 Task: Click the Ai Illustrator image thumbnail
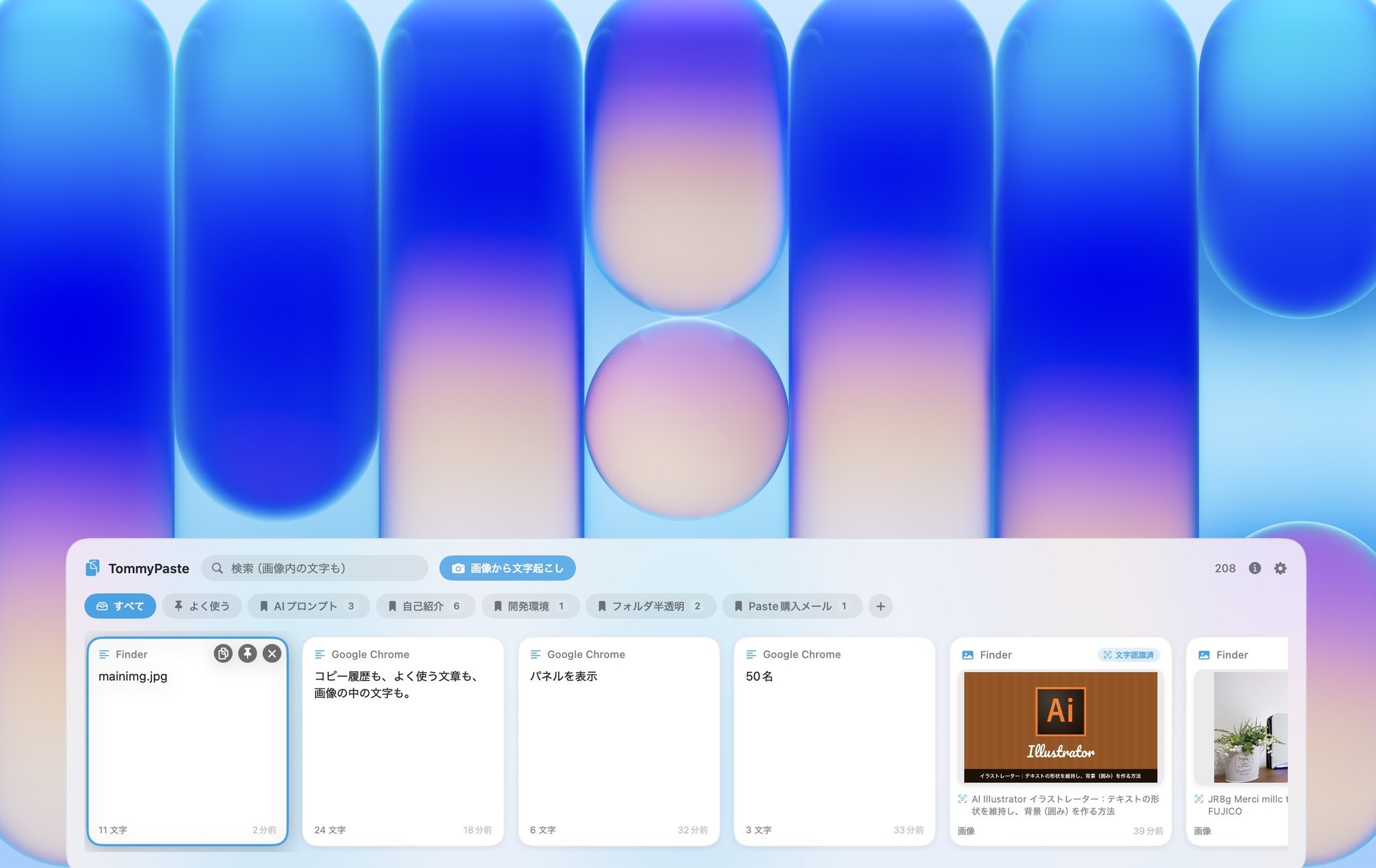[1061, 727]
